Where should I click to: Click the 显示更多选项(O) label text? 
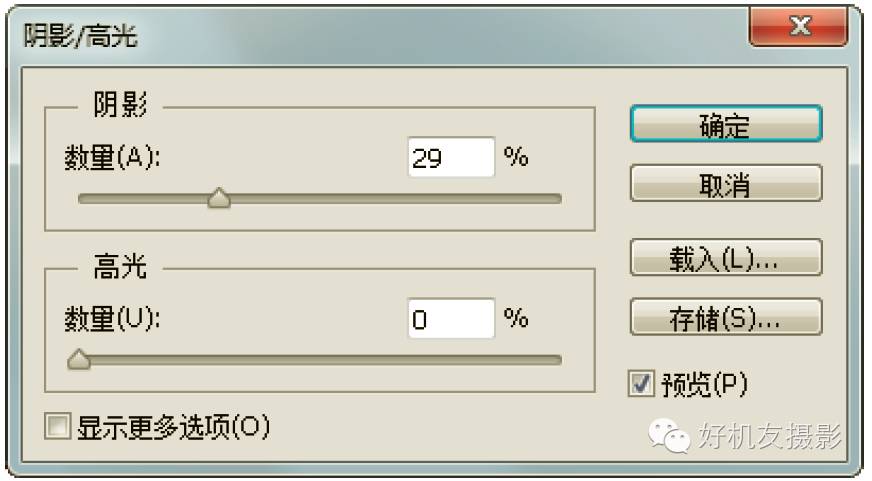coord(174,427)
